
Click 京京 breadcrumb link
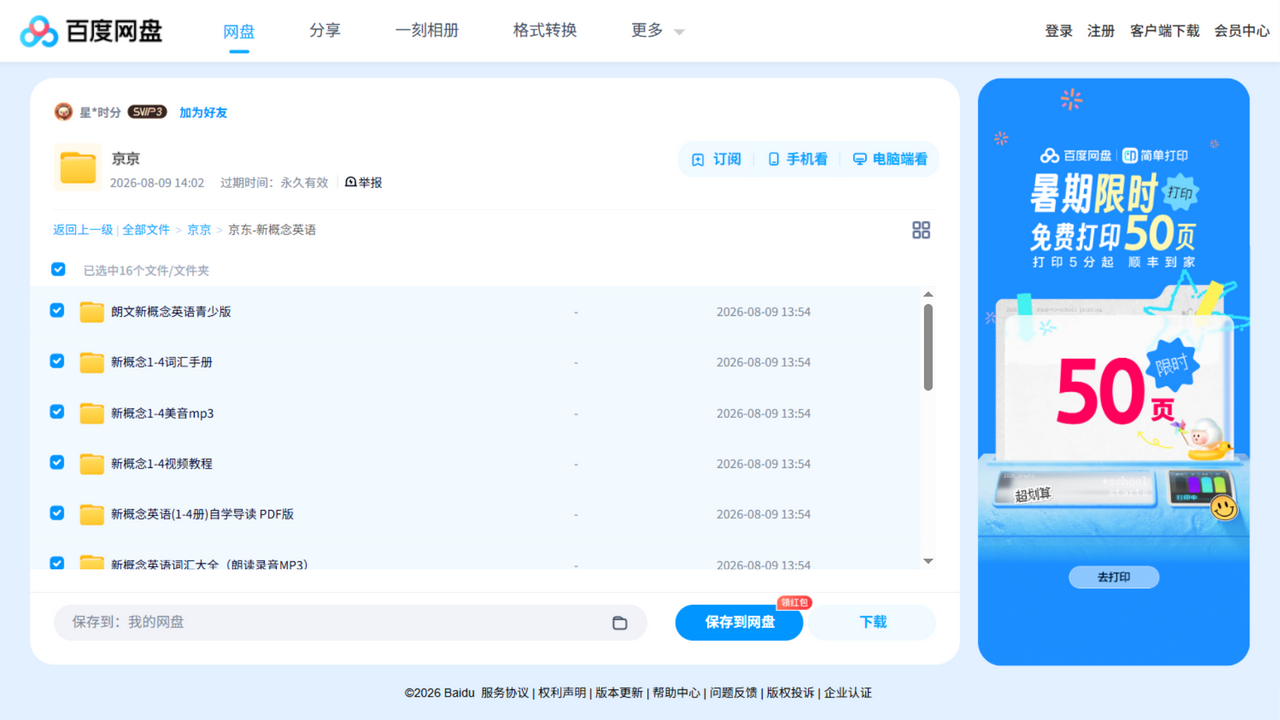click(x=199, y=230)
